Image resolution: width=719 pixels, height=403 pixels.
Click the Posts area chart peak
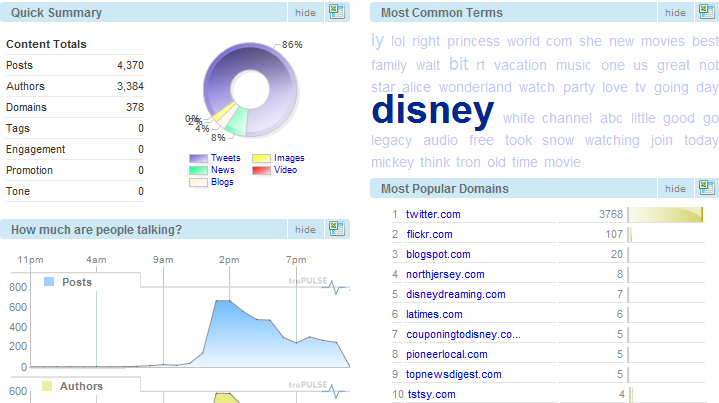point(223,301)
